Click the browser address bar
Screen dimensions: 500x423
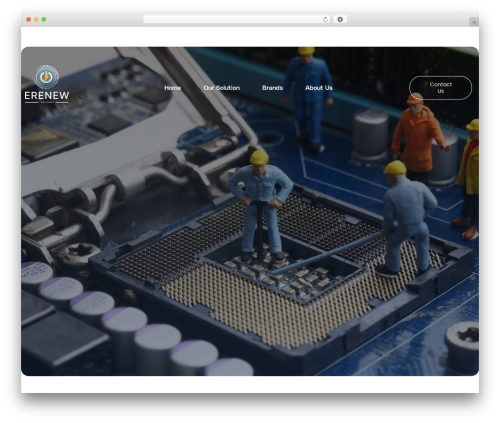[237, 19]
